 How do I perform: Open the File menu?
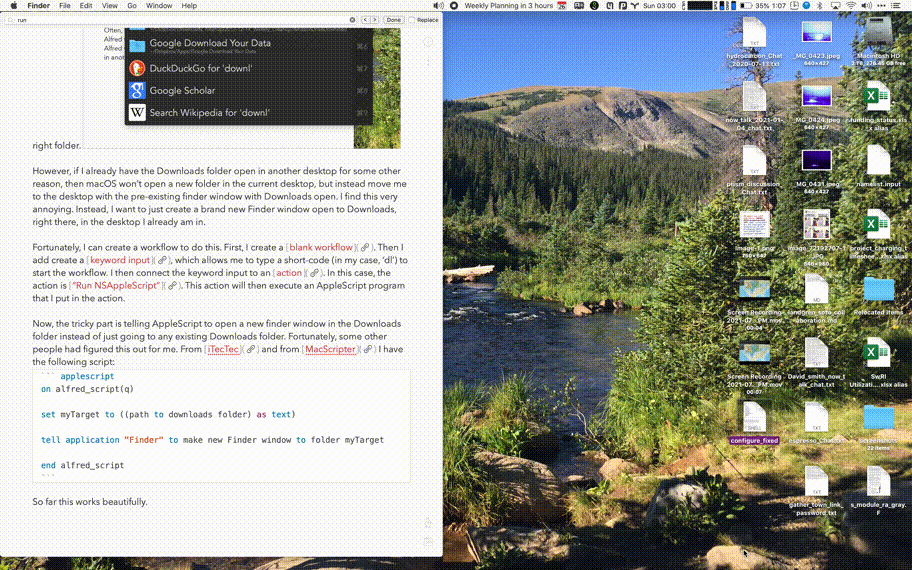[65, 5]
